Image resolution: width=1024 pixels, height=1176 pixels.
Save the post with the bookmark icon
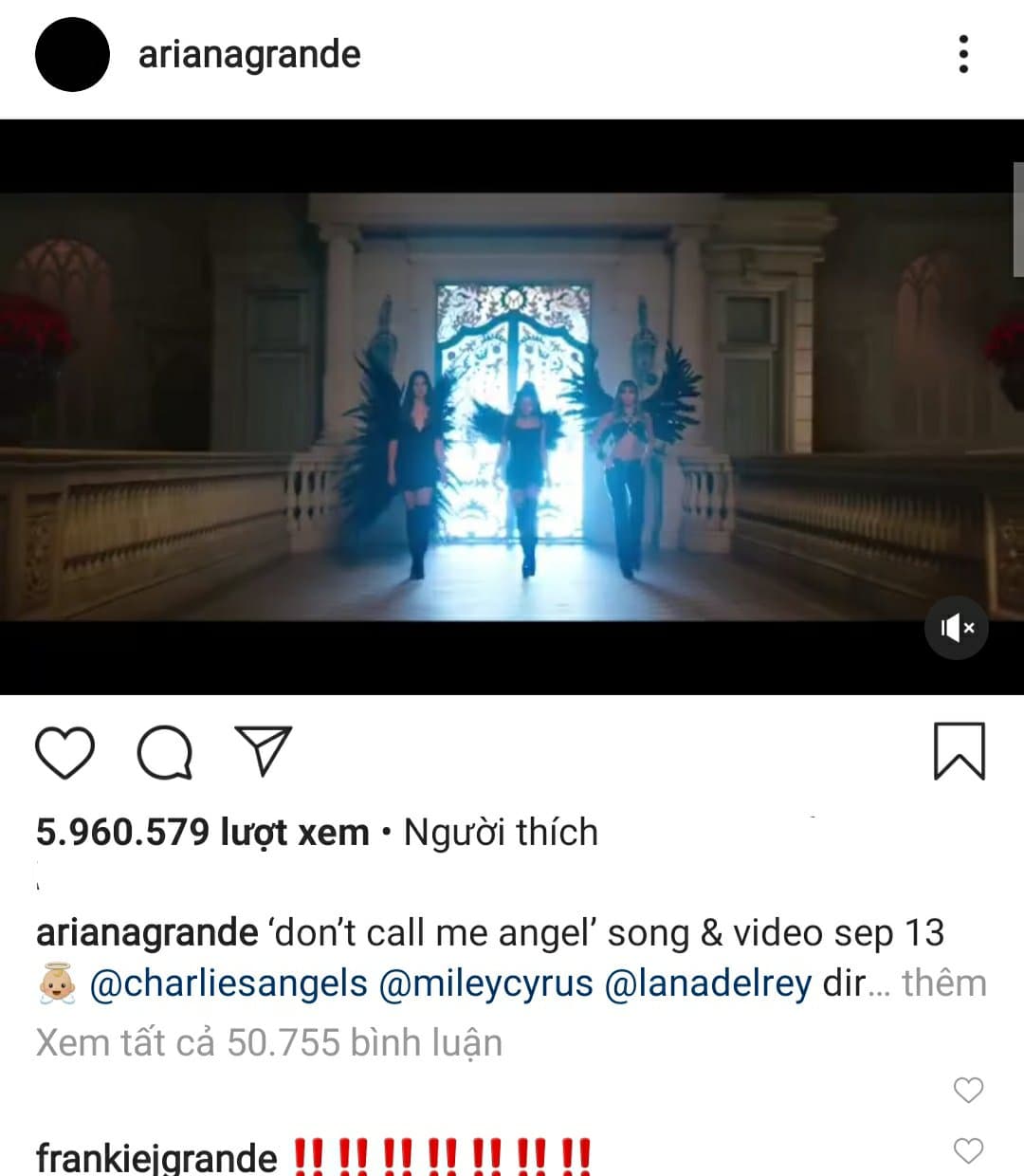tap(960, 751)
